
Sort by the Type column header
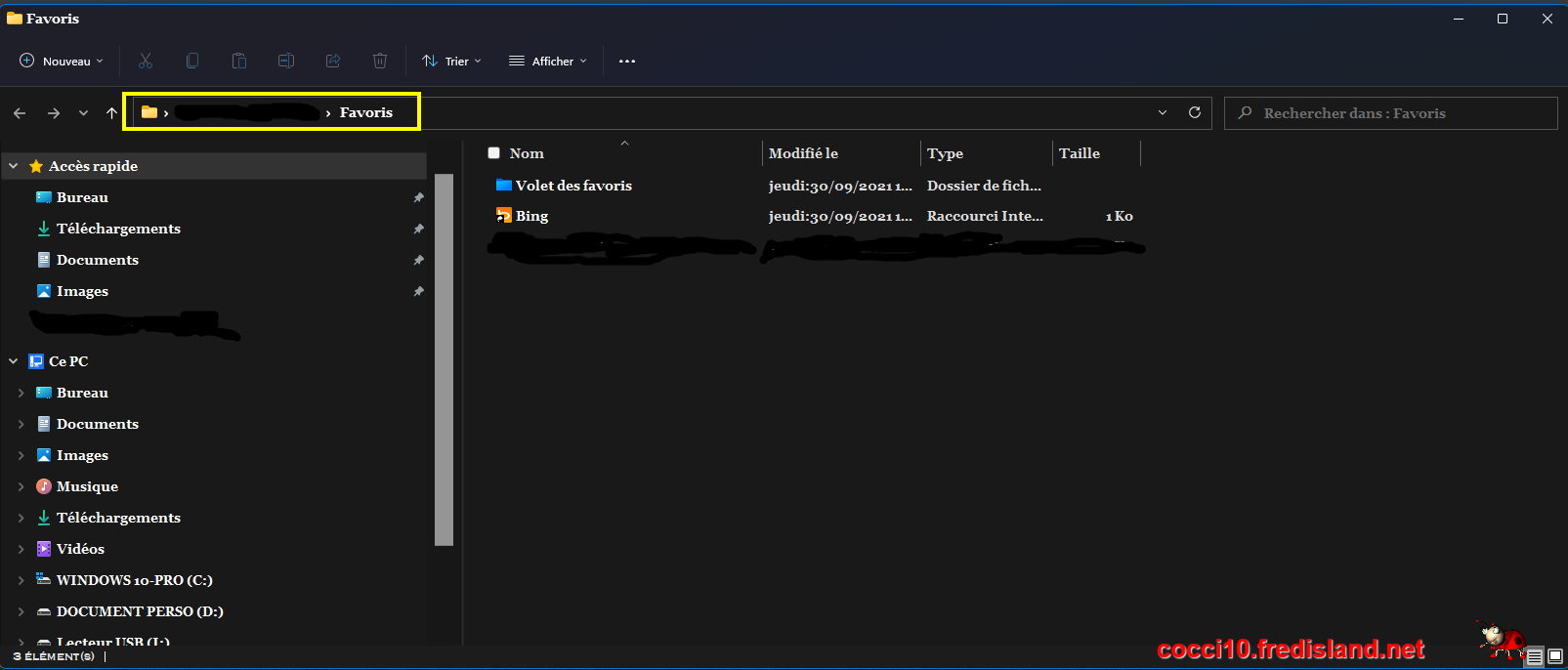[945, 153]
